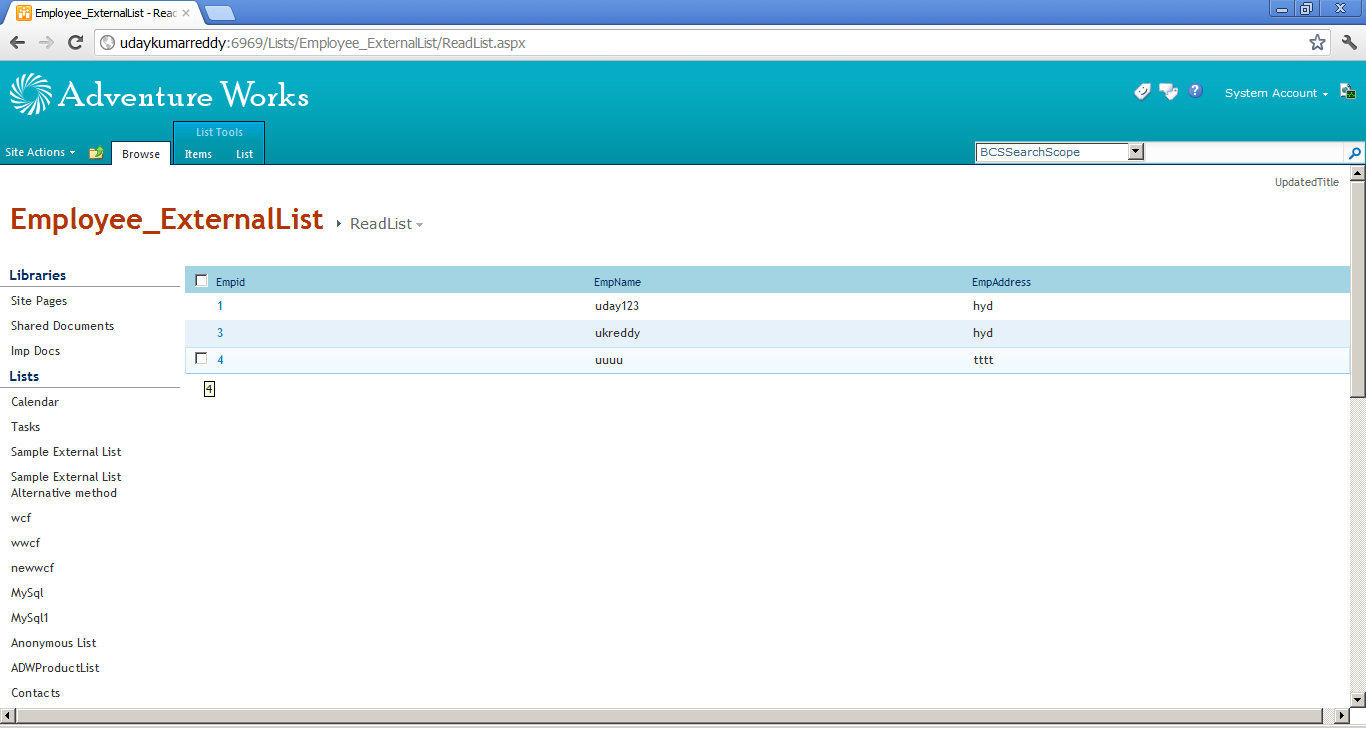Click Navigate Up folder icon
The height and width of the screenshot is (730, 1366).
(96, 153)
